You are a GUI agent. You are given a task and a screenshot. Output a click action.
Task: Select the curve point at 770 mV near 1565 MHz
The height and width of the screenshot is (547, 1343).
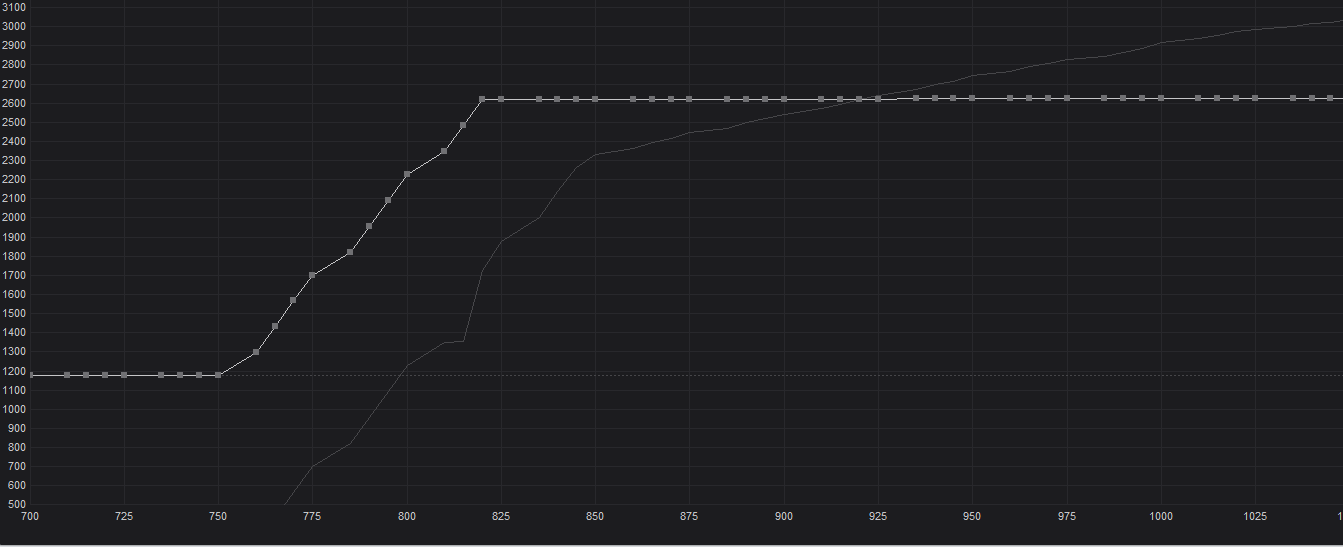(293, 300)
